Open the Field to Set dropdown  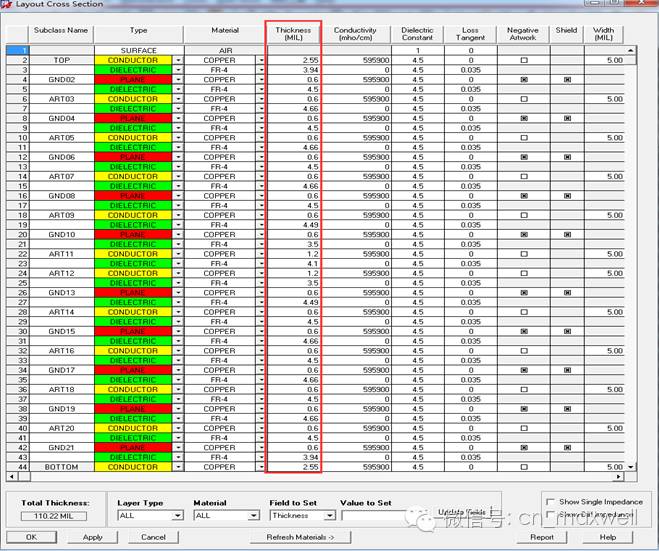329,516
